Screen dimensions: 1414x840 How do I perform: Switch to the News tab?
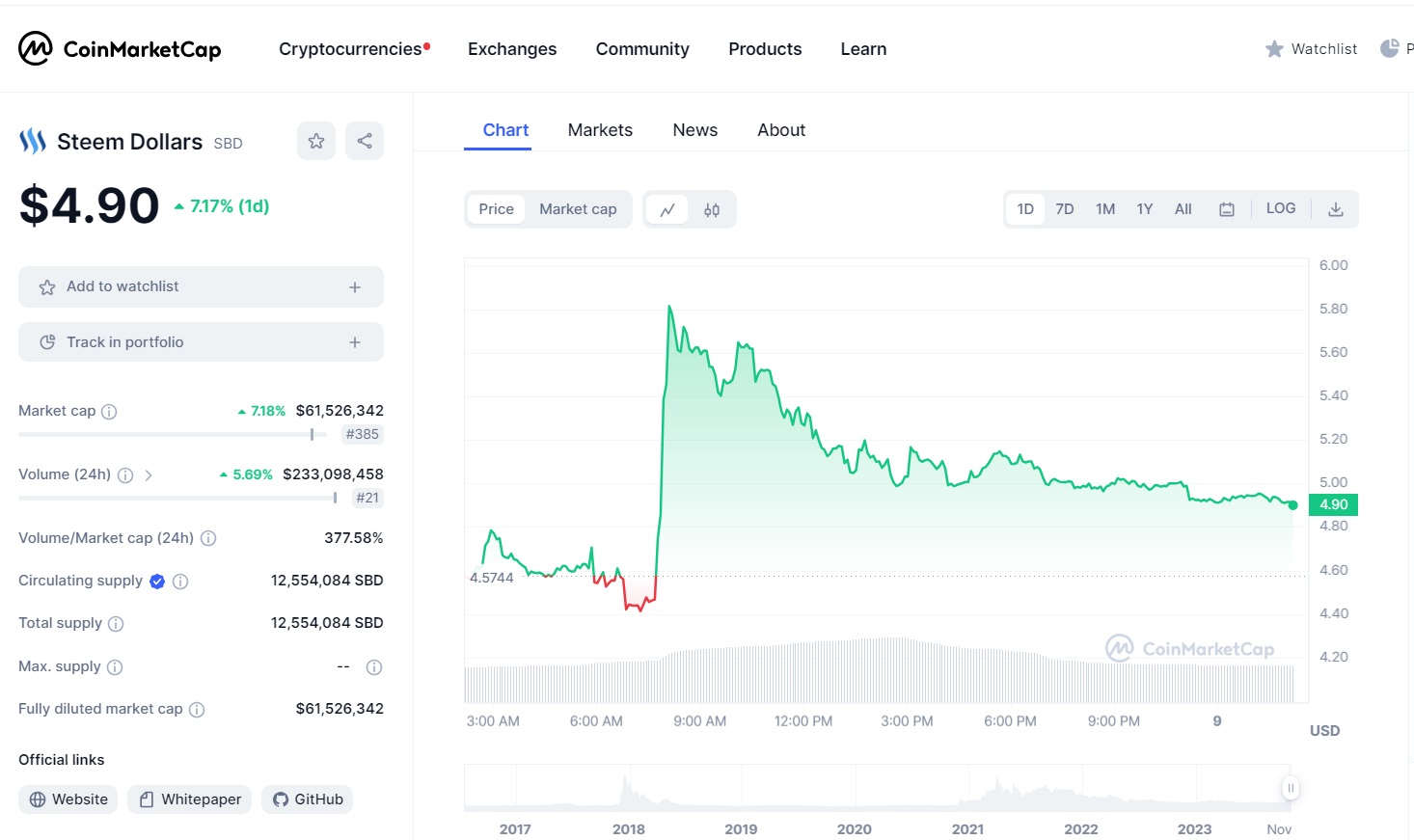[x=695, y=130]
